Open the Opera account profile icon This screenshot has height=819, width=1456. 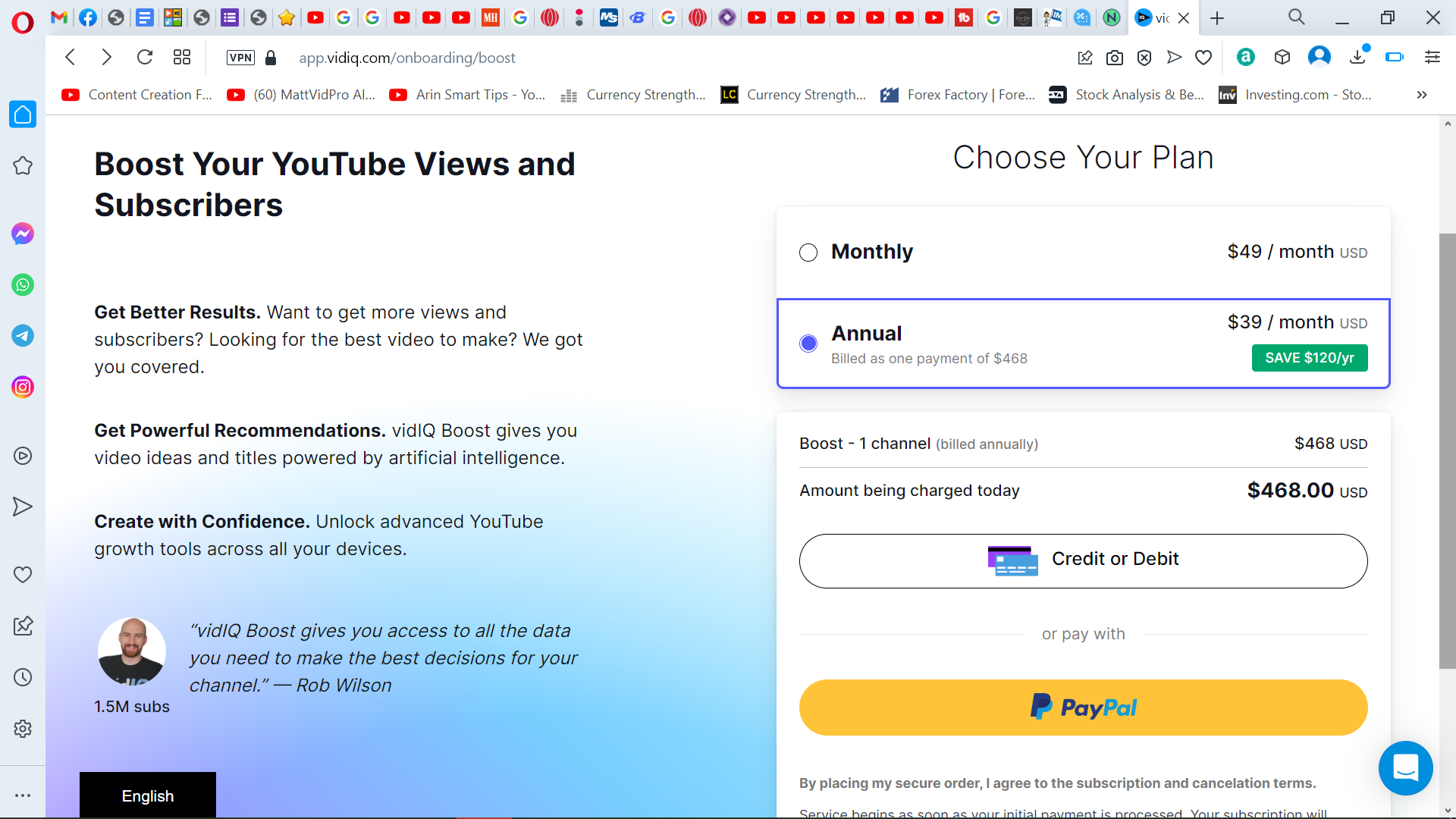[x=1319, y=57]
